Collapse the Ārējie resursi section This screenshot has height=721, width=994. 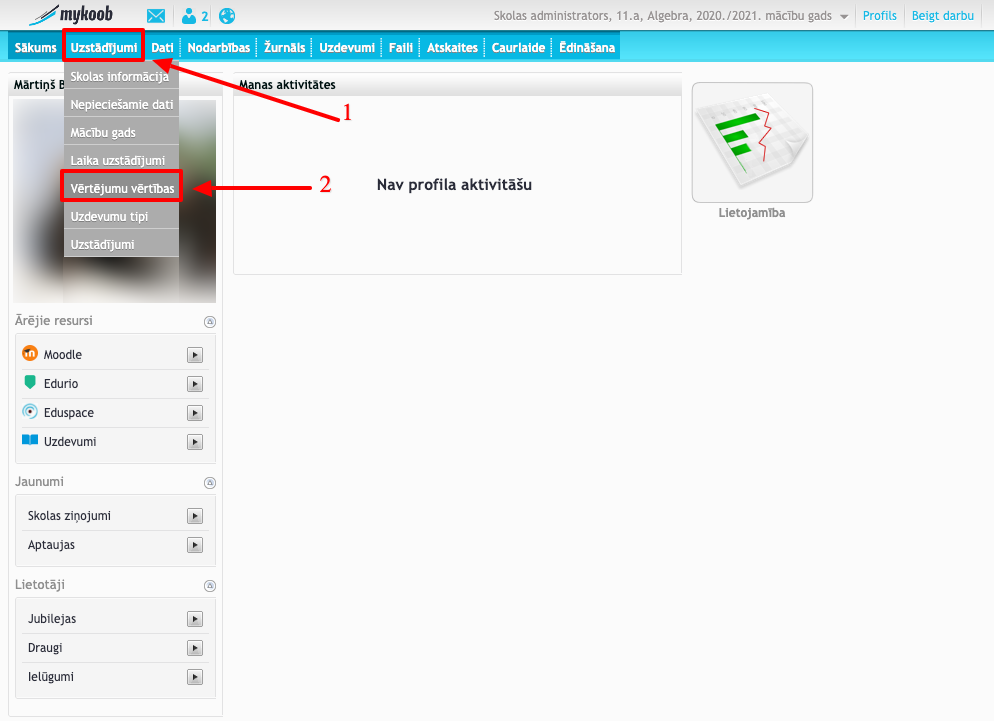point(210,322)
